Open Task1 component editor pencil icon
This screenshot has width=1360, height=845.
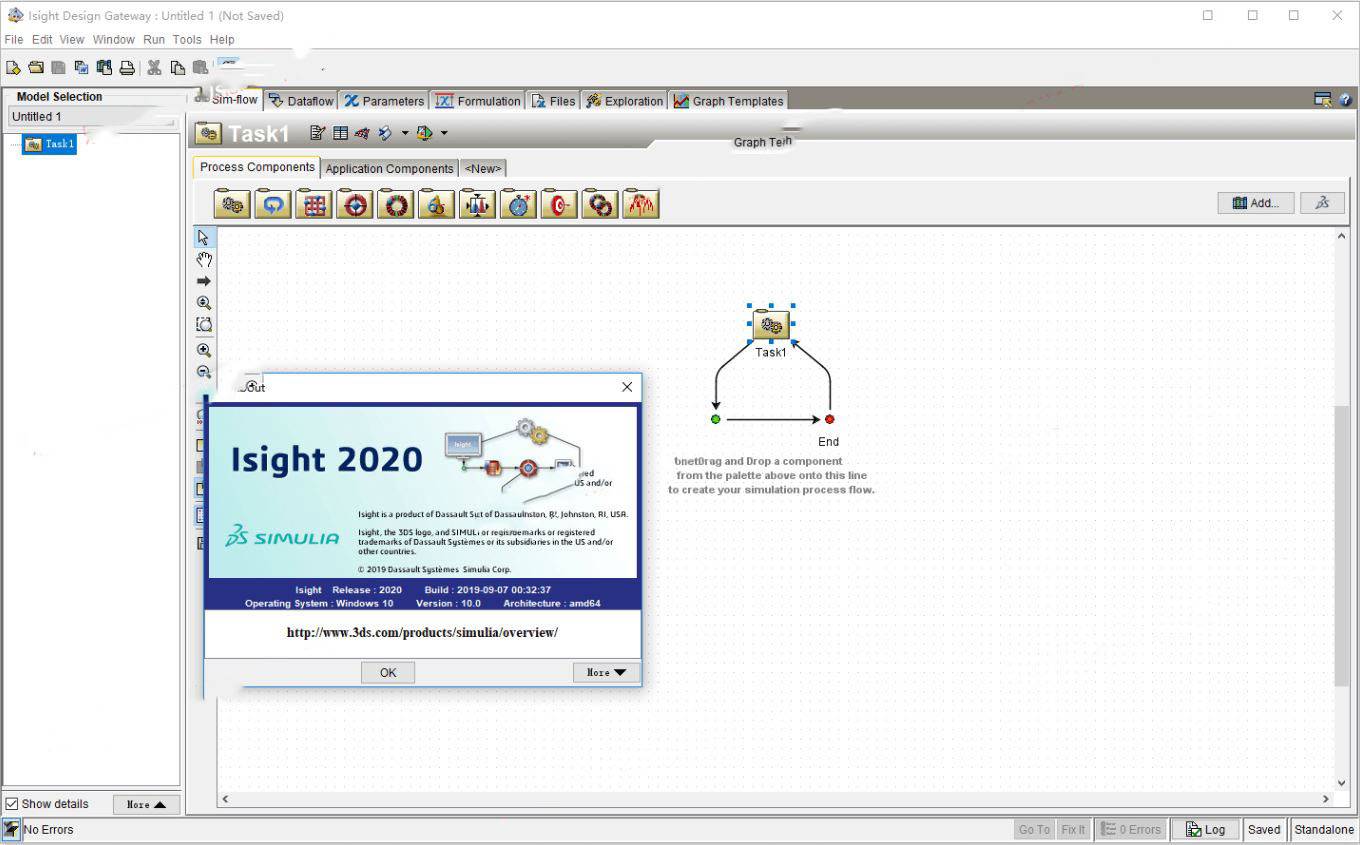coord(318,132)
